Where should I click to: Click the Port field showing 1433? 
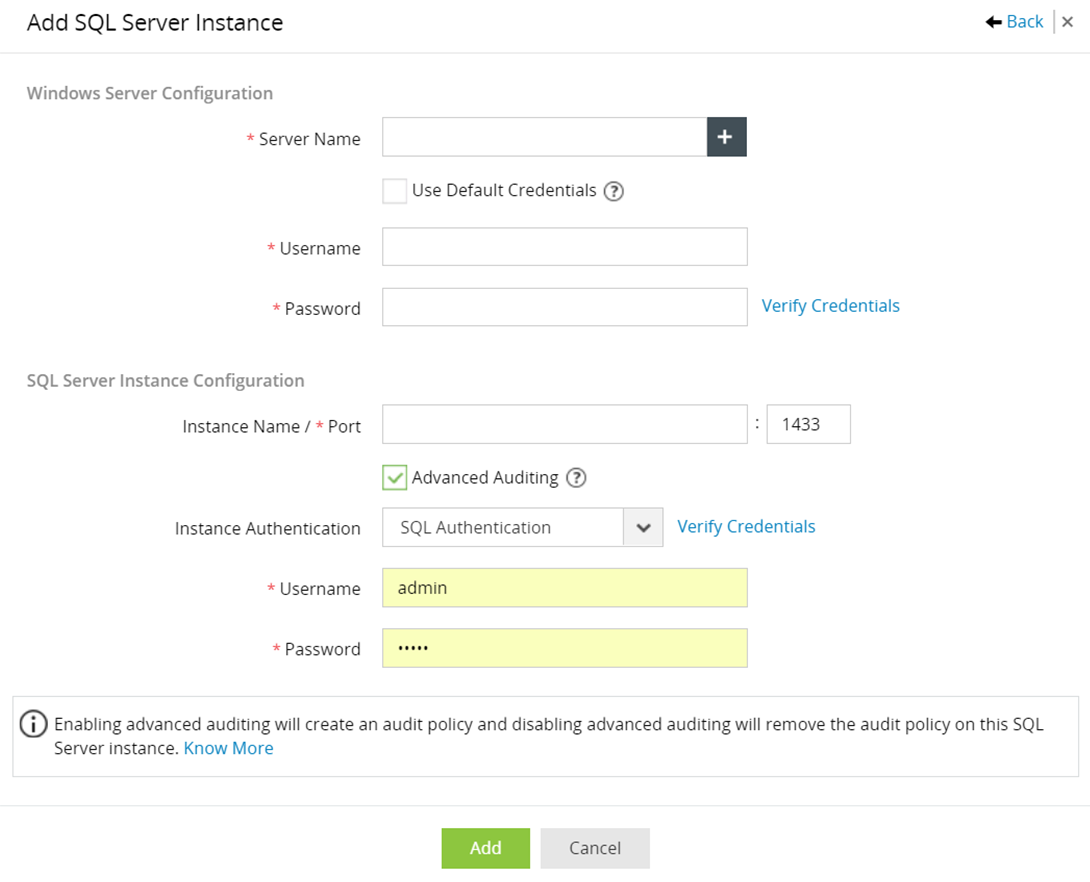click(x=808, y=424)
